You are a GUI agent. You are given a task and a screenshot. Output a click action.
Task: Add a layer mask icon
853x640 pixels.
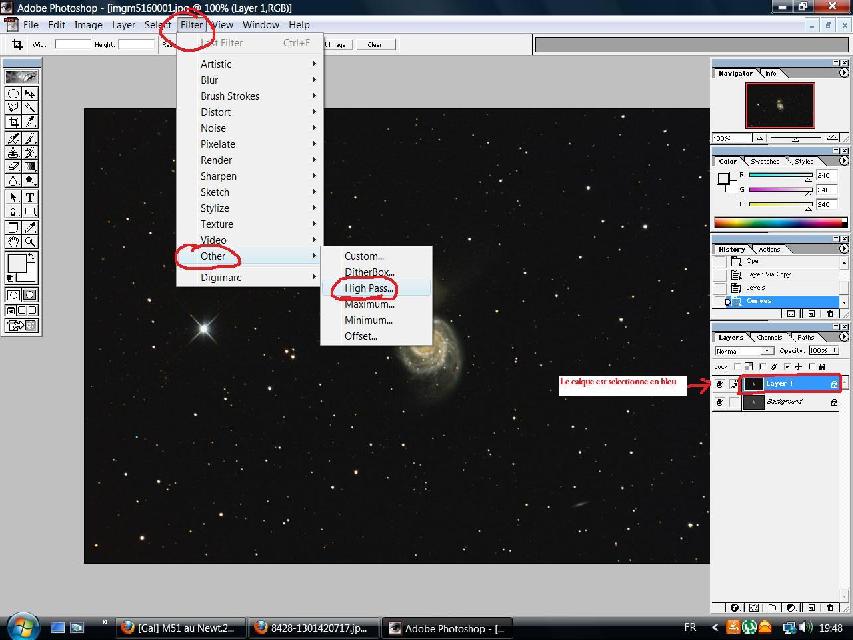coord(753,607)
